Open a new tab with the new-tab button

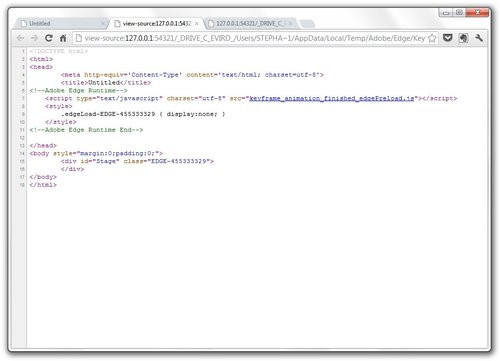point(307,23)
